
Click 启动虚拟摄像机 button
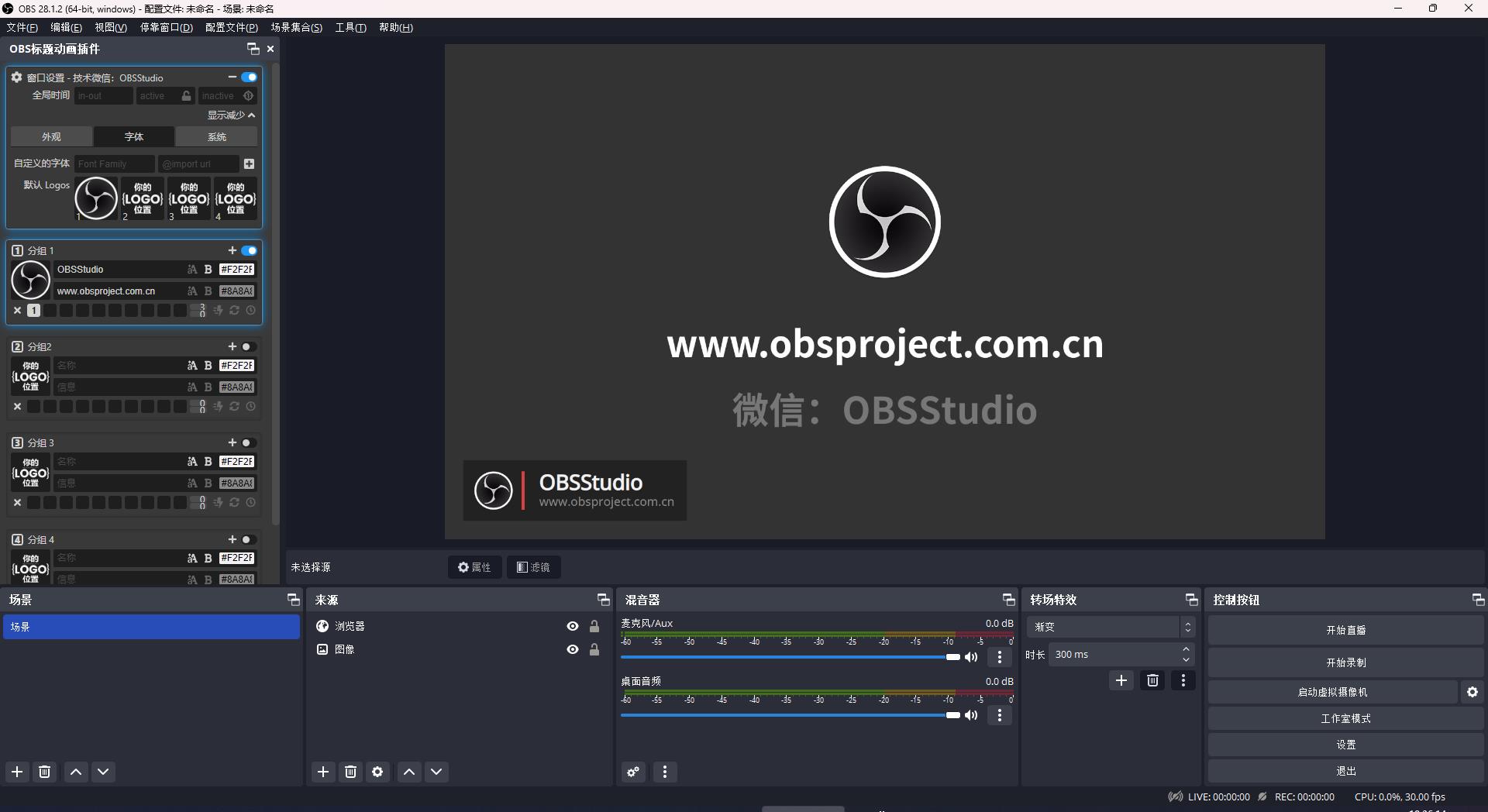click(1333, 692)
